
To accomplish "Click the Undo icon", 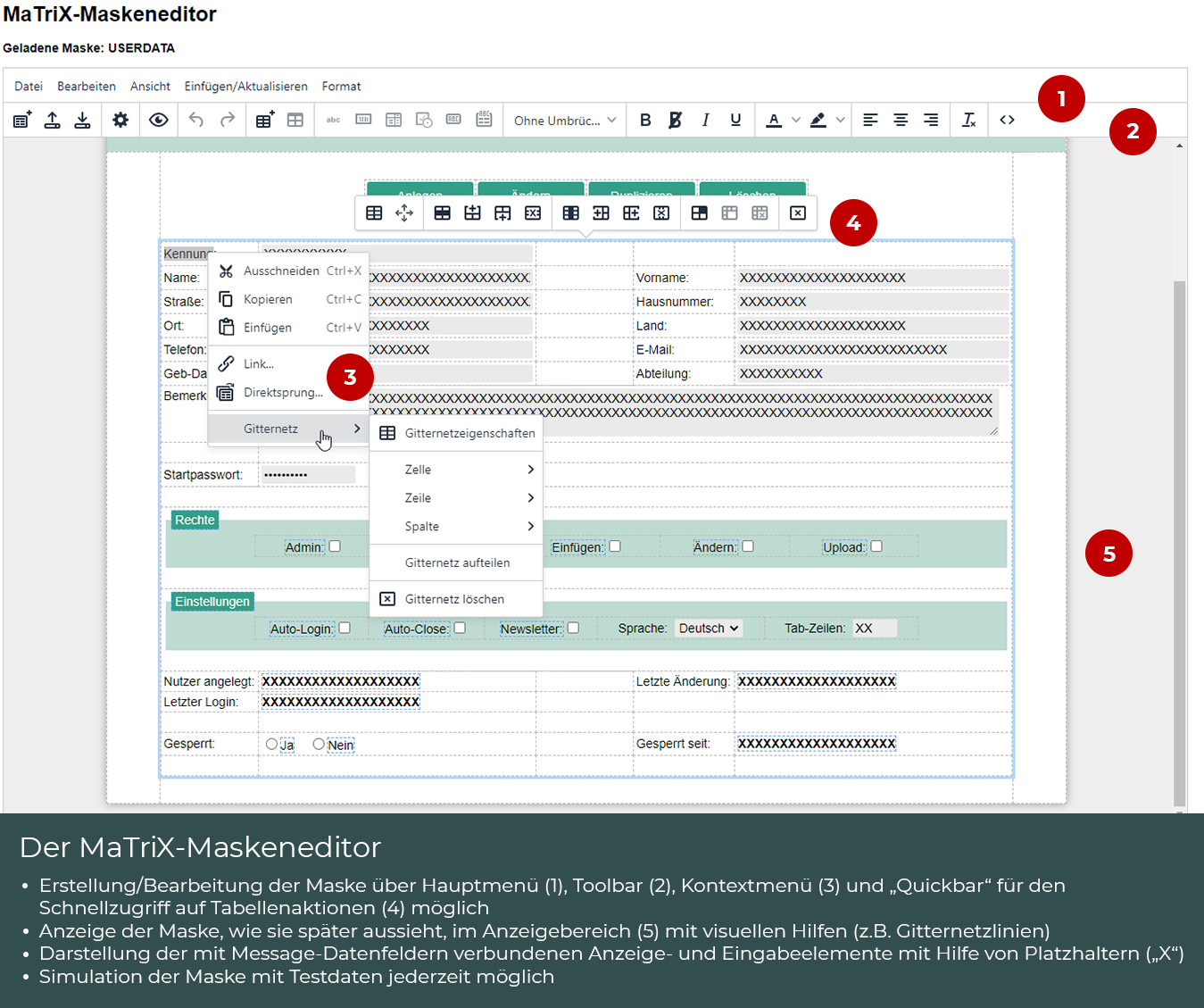I will 196,120.
